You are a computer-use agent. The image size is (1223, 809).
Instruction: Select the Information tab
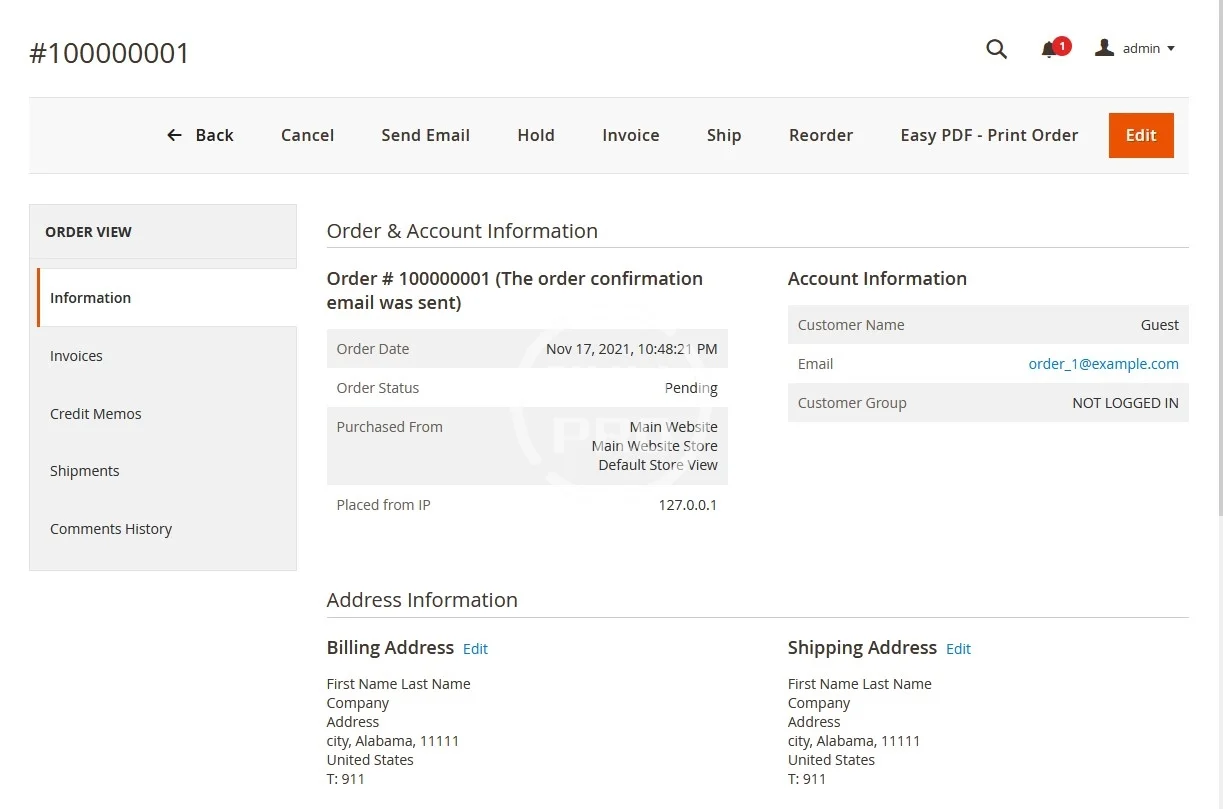tap(90, 298)
